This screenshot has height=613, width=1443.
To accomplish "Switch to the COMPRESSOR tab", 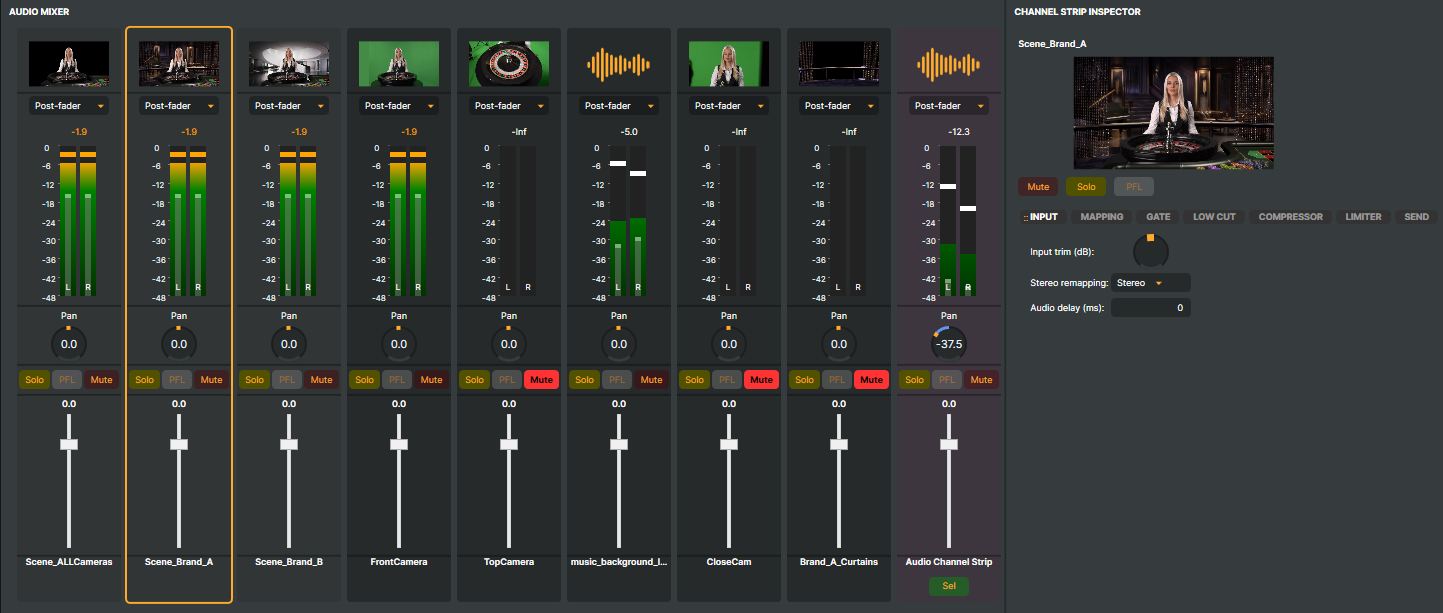I will click(x=1290, y=217).
